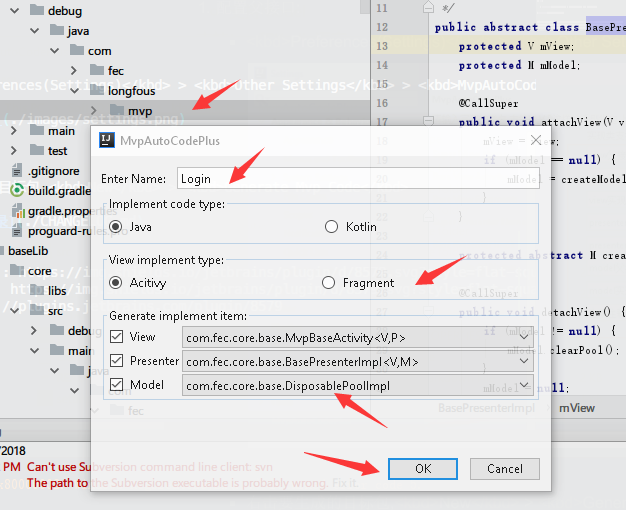This screenshot has height=510, width=626.
Task: Click the src folder icon
Action: click(x=37, y=310)
